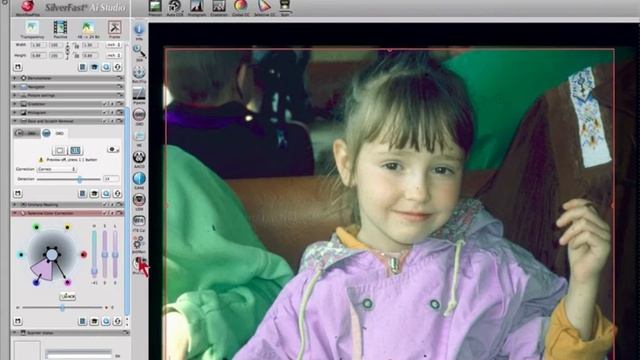Click the L luminance vertical slider handle
Viewport: 640px width, 360px height.
point(115,255)
